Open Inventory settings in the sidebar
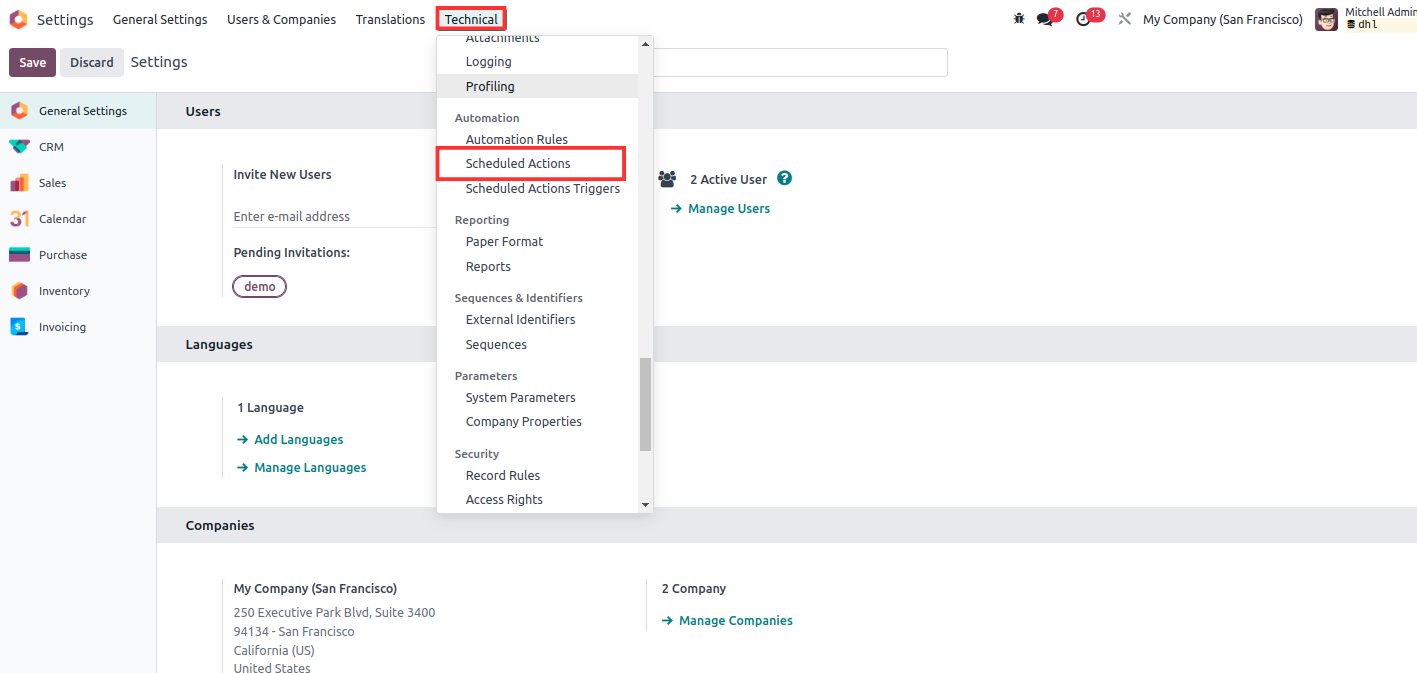This screenshot has width=1417, height=673. pos(78,291)
